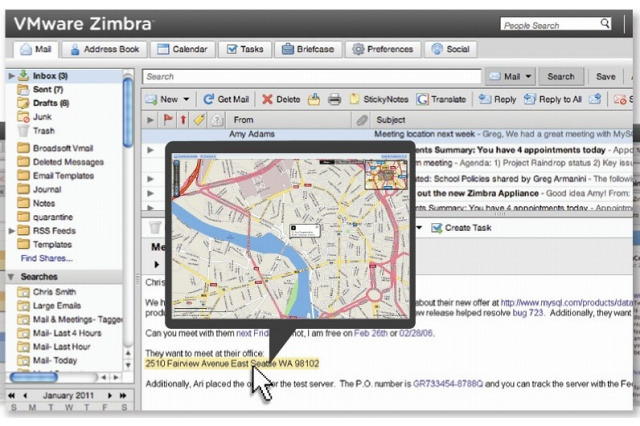
Task: Click the Find Shares link
Action: click(x=47, y=258)
